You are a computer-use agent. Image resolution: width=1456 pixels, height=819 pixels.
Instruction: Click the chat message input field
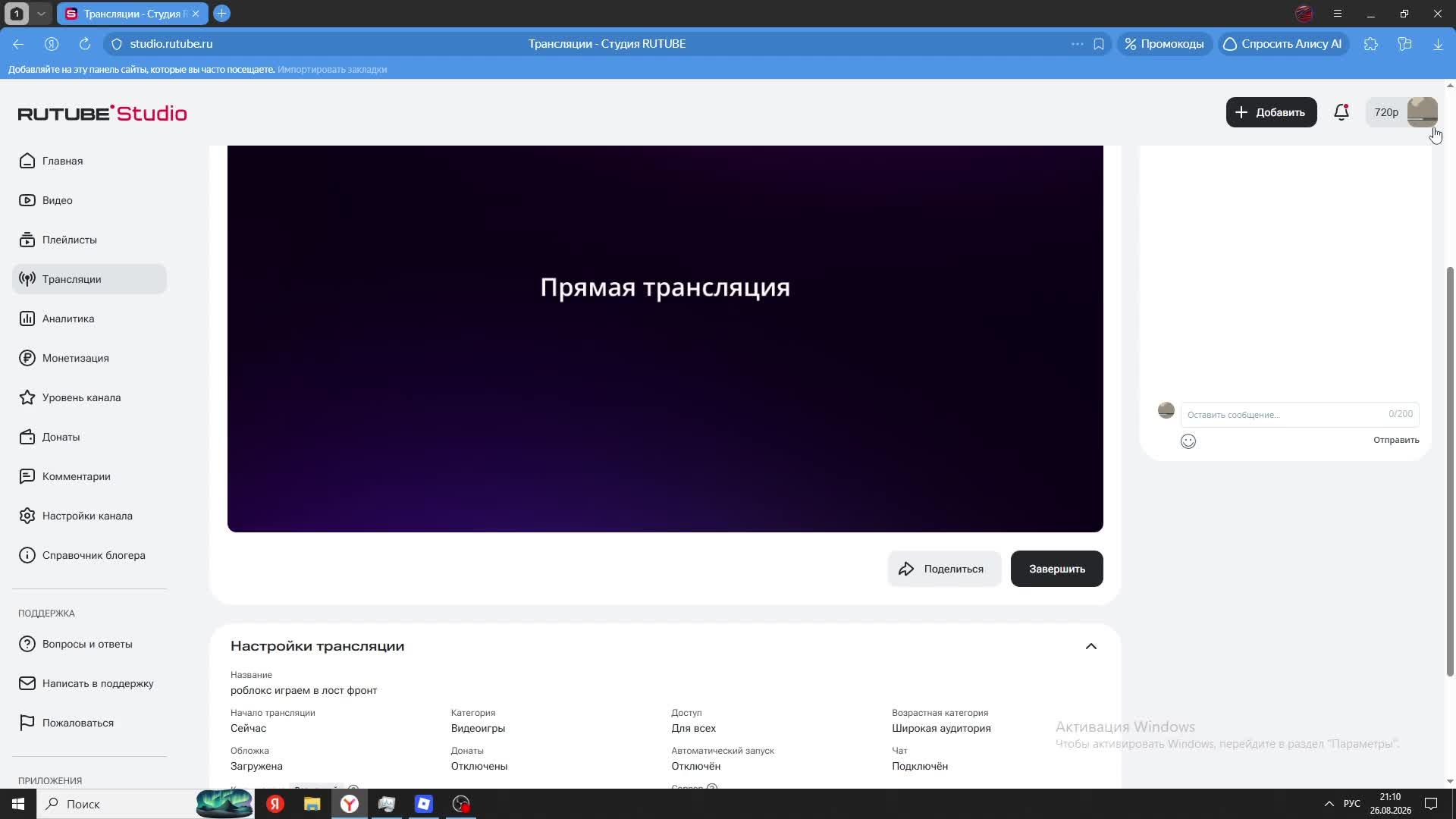click(x=1300, y=414)
